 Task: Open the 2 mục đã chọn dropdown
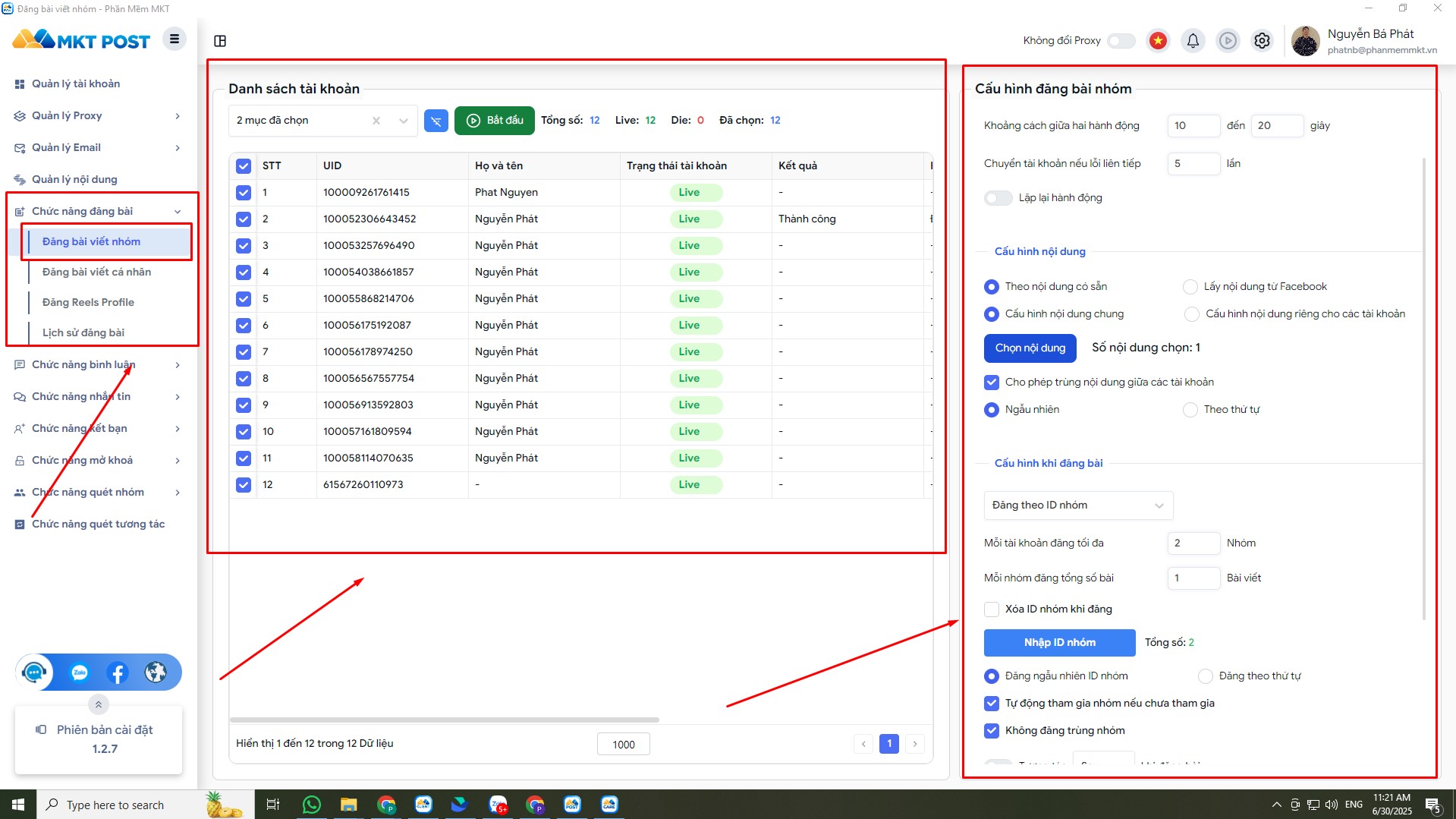tap(322, 121)
